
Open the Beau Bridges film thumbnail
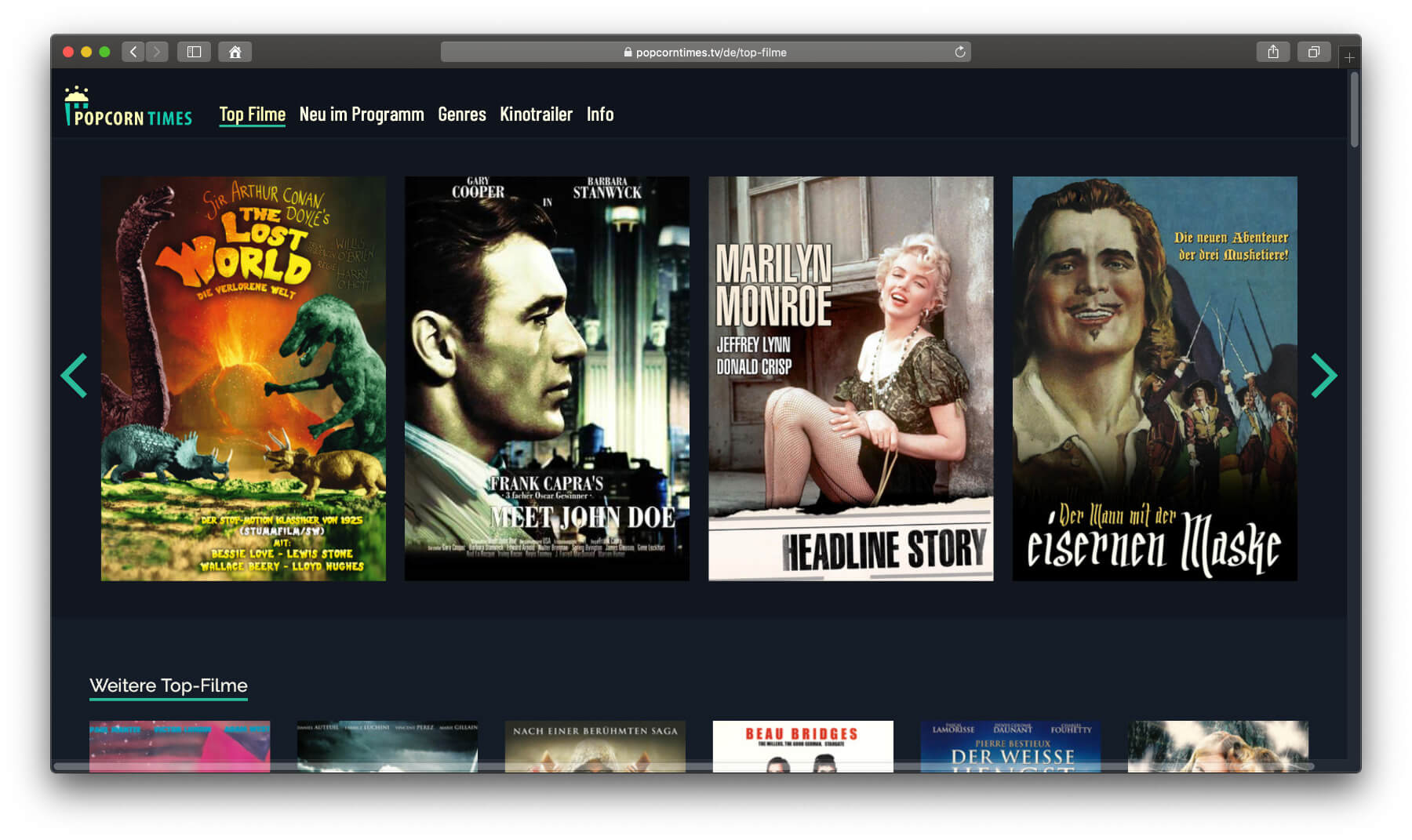[x=802, y=746]
